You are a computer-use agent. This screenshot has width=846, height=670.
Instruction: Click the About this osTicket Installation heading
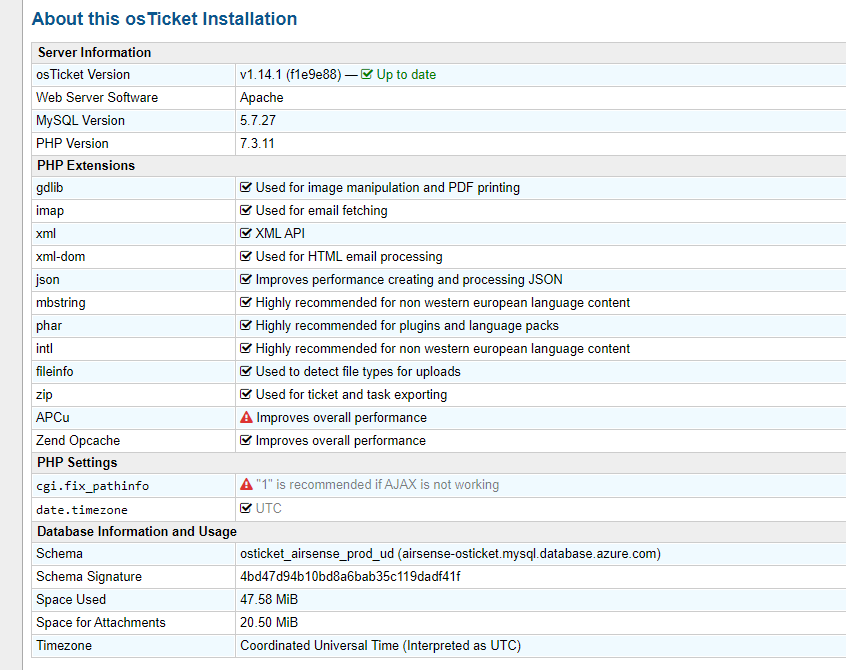164,19
